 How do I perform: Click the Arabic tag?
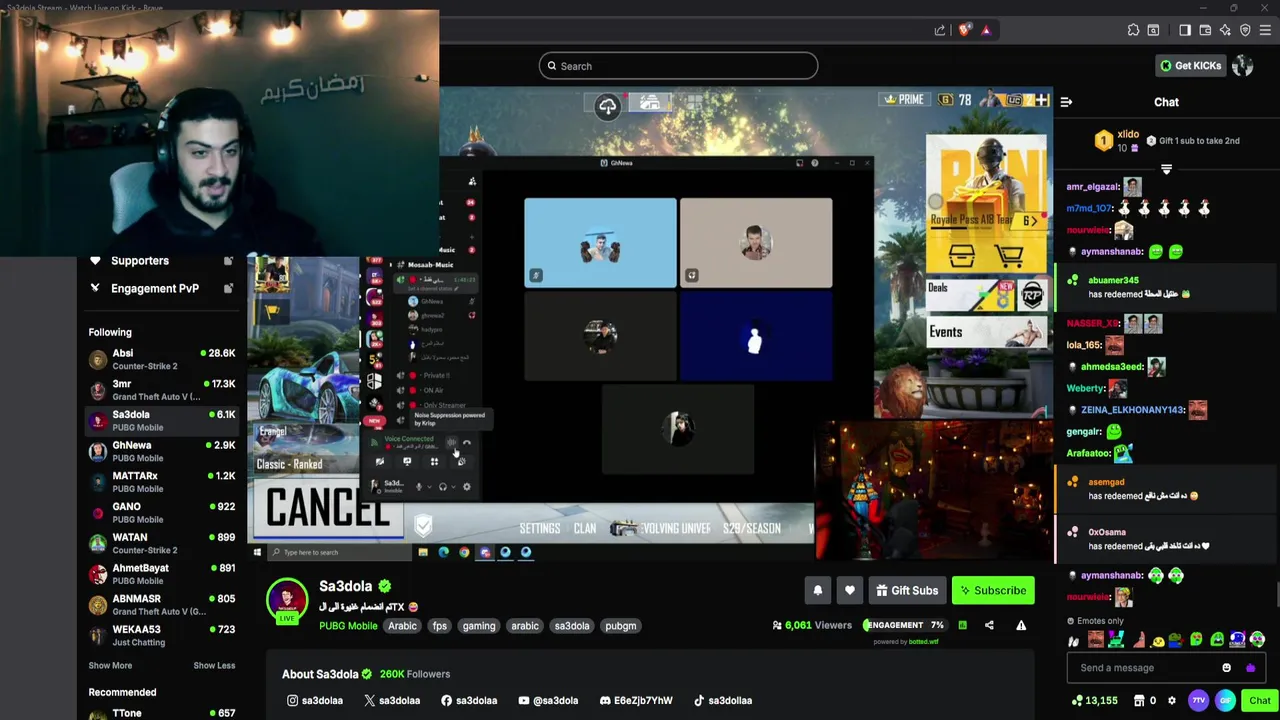pos(402,626)
